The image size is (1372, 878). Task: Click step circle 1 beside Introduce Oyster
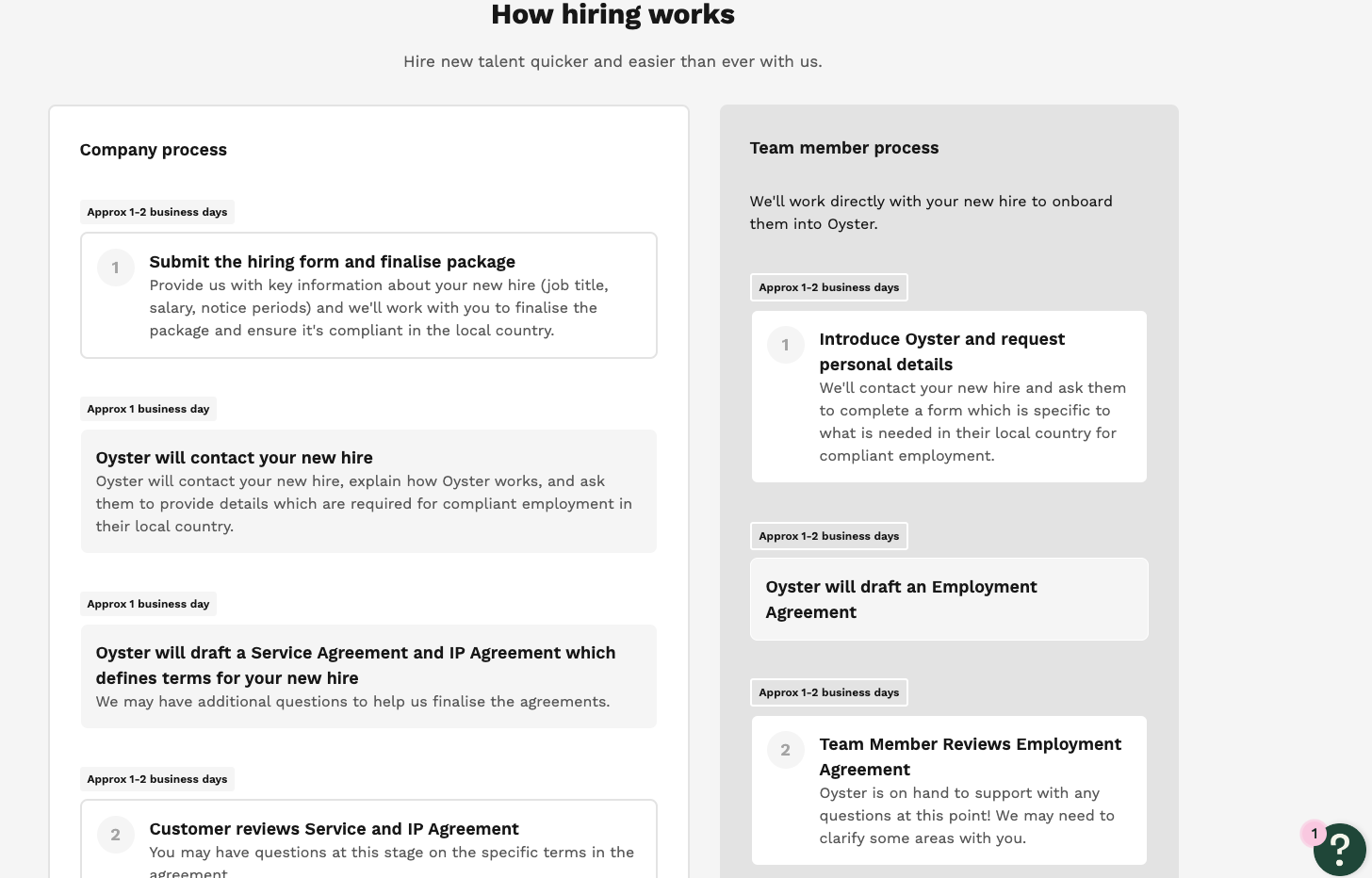785,345
